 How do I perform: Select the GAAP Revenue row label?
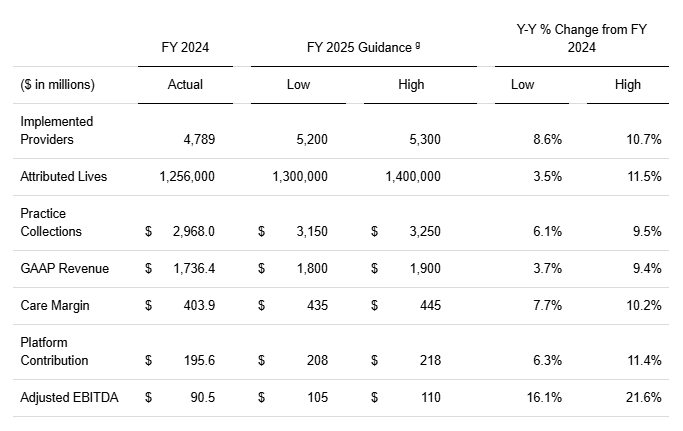point(64,268)
